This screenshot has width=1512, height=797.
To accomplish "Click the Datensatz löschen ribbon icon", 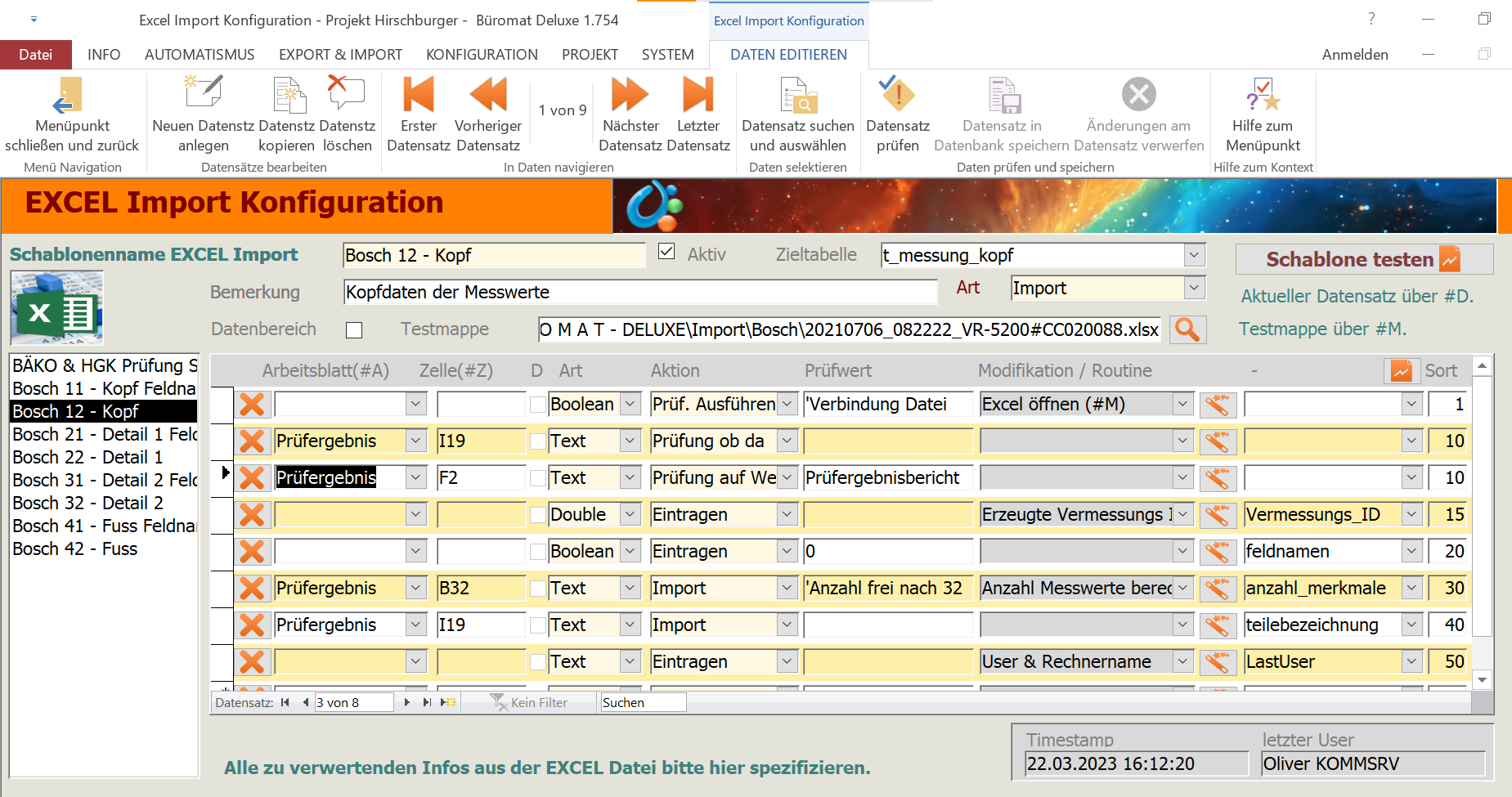I will [x=347, y=94].
